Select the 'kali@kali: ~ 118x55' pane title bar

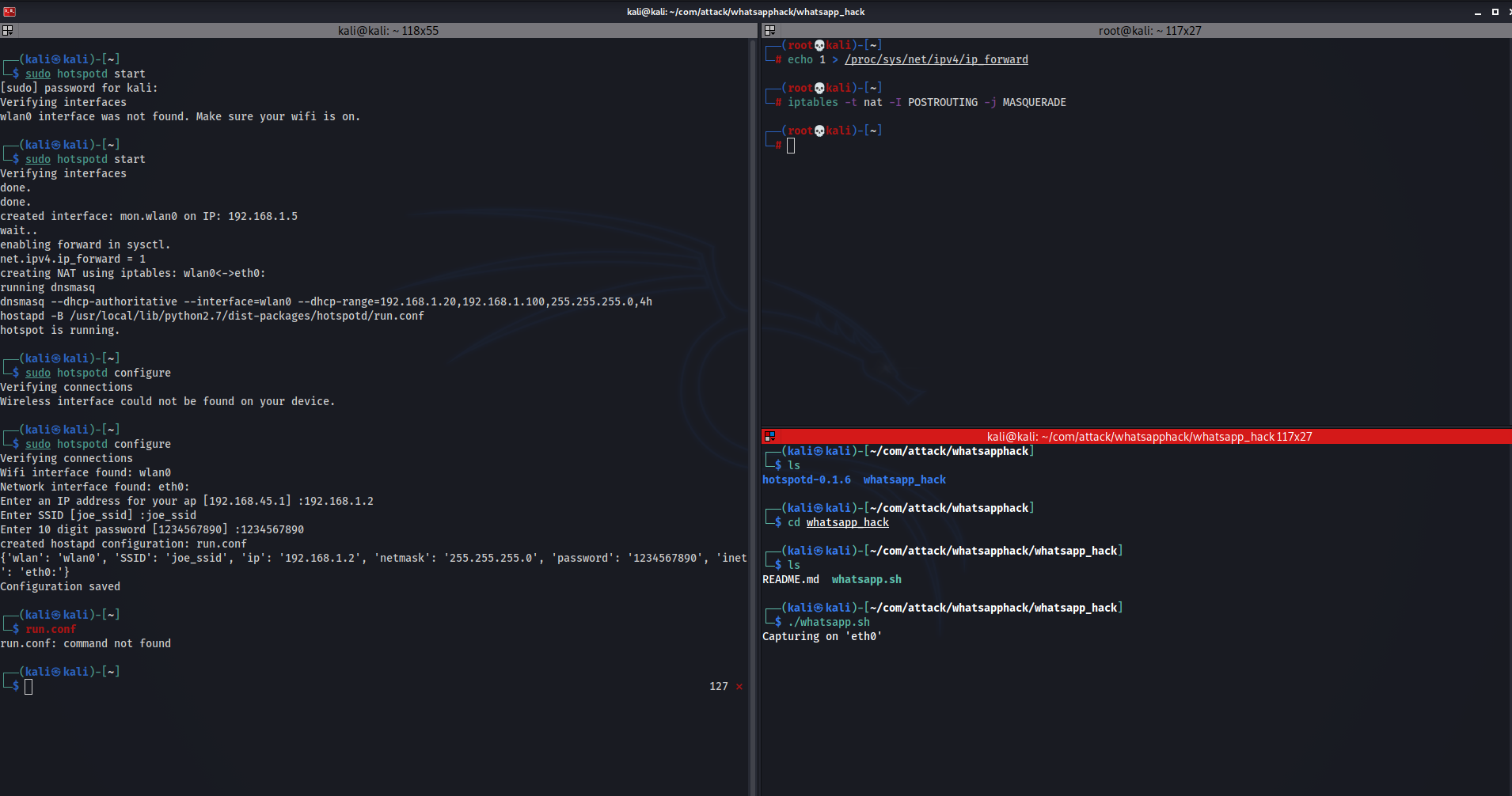[388, 30]
